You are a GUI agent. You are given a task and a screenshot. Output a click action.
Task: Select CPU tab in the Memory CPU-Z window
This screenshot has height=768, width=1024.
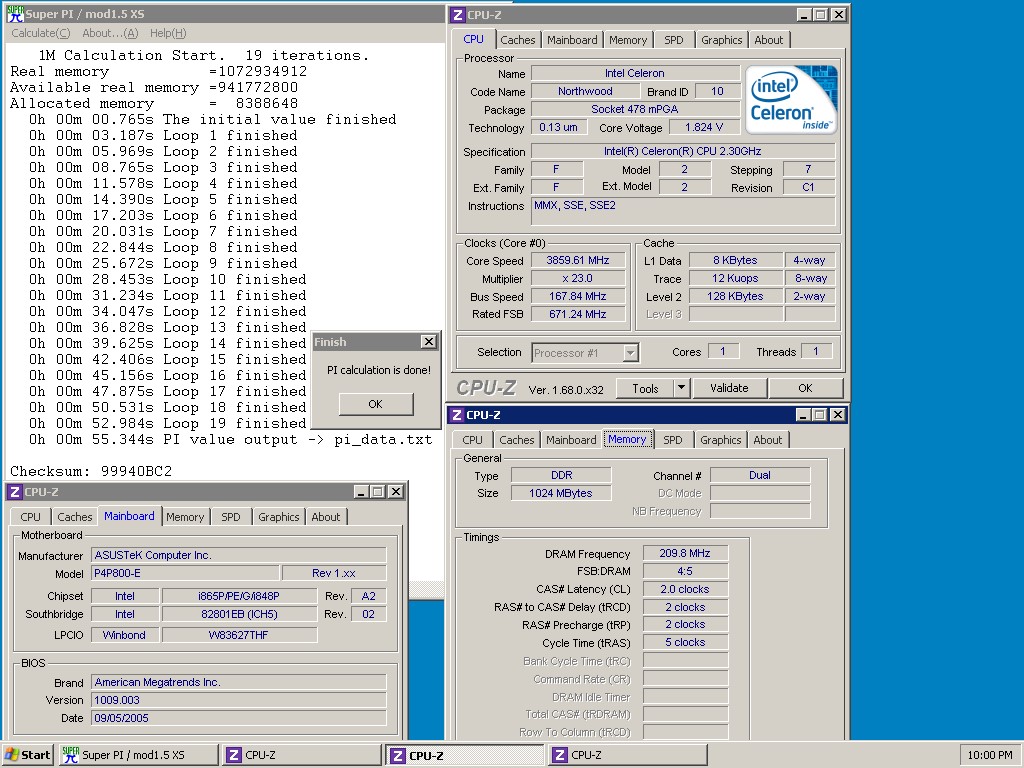(x=472, y=440)
